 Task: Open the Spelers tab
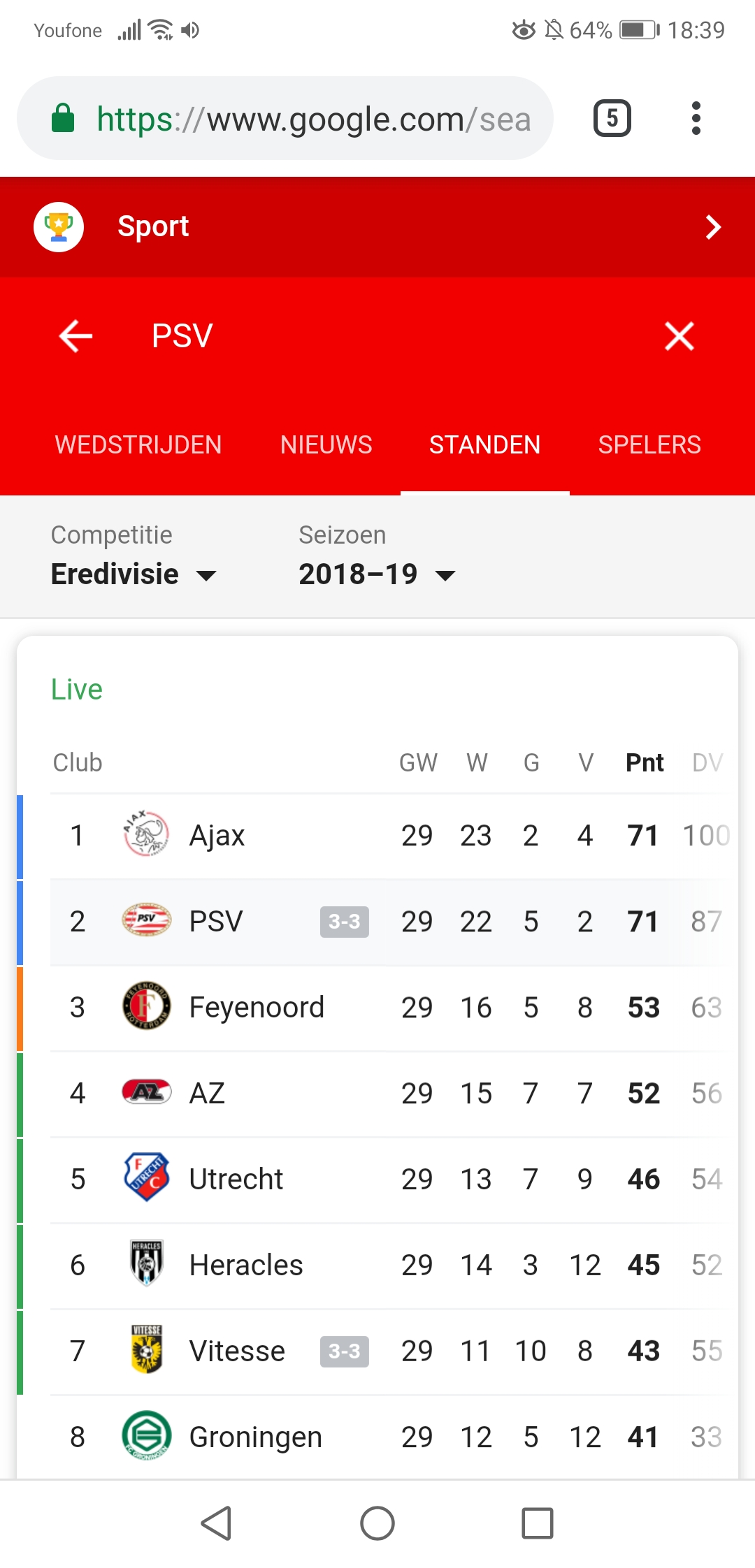click(649, 445)
